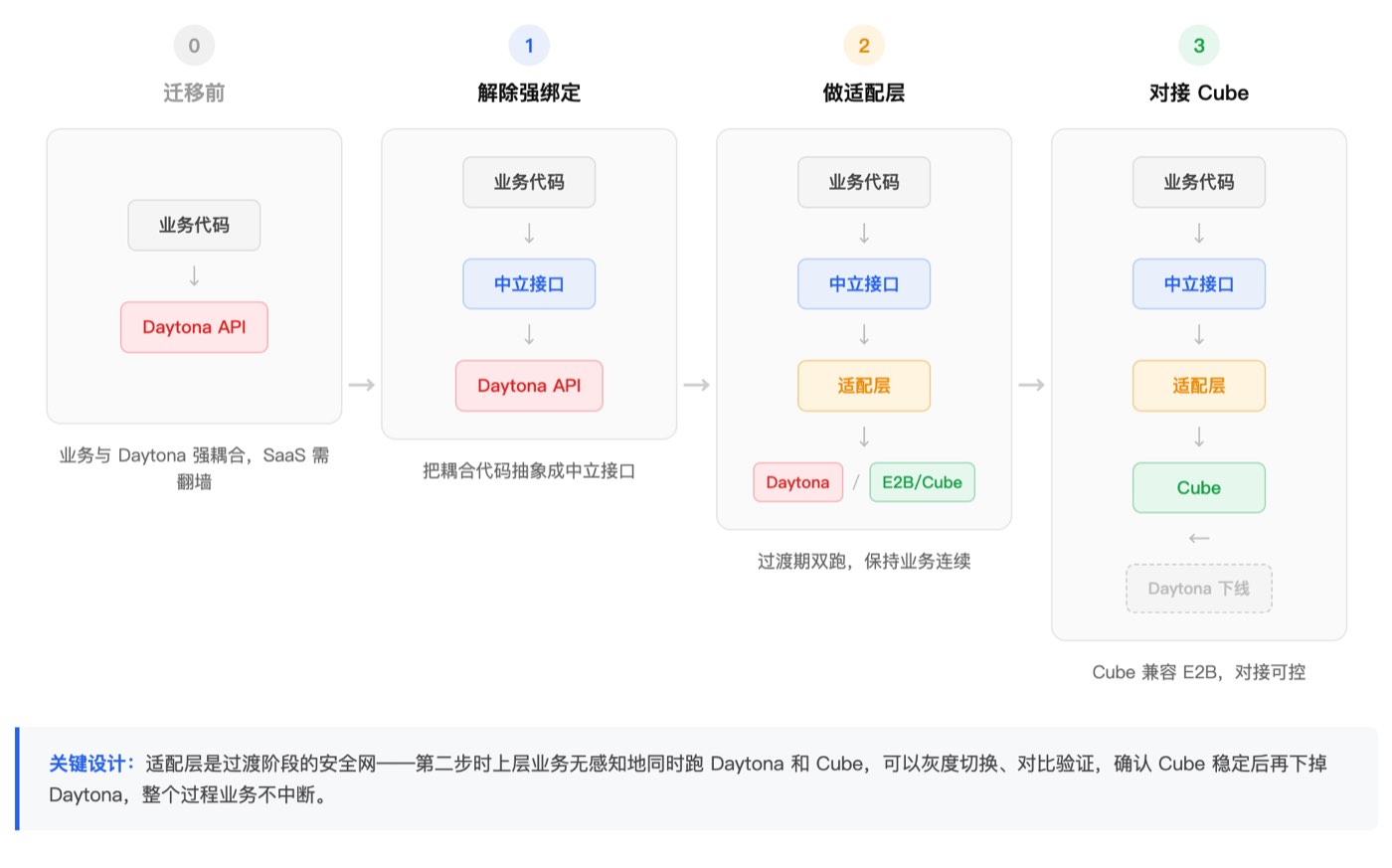Click orange 适配层 box in 对接 Cube panel
The width and height of the screenshot is (1392, 868).
coord(1199,386)
